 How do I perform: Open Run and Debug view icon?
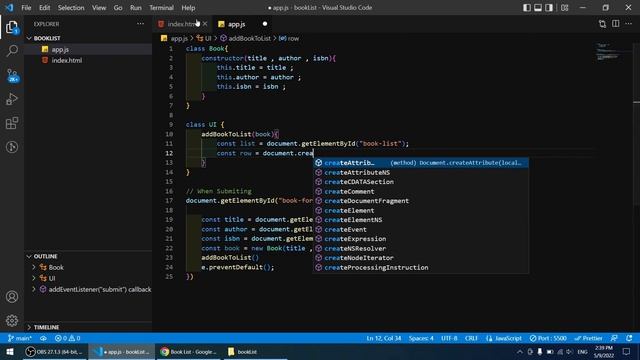click(12, 99)
